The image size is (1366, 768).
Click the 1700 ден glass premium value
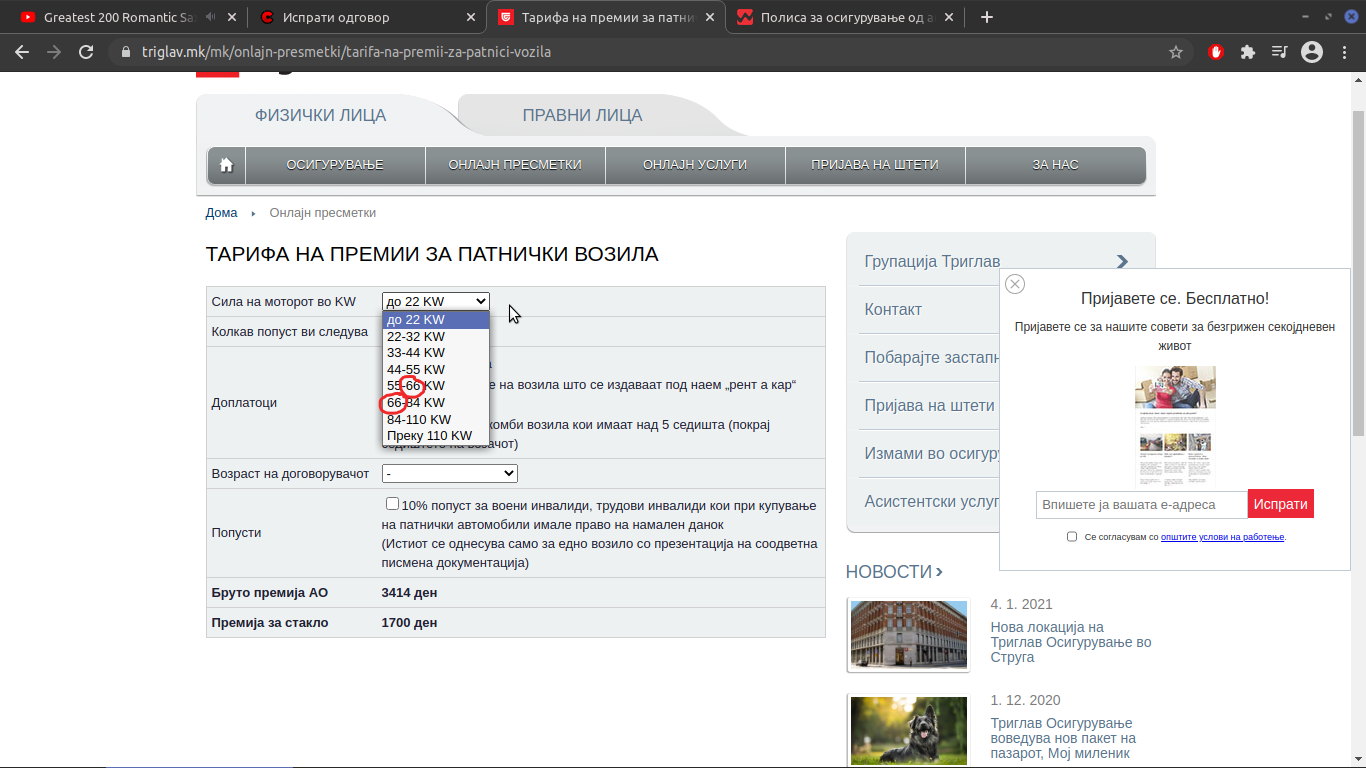point(409,623)
